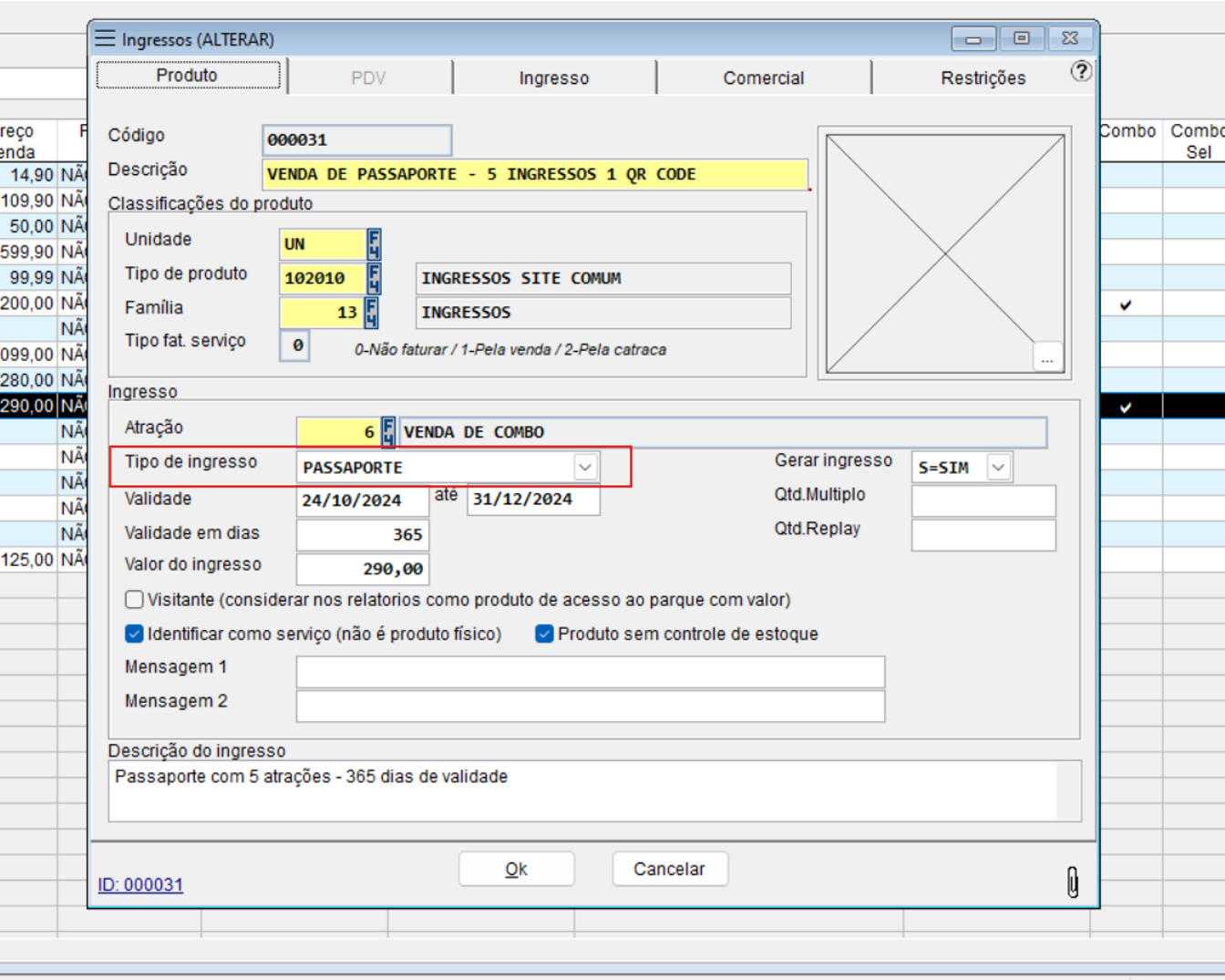
Task: Click the F4 lookup icon beside Tipo de produto
Action: click(374, 278)
